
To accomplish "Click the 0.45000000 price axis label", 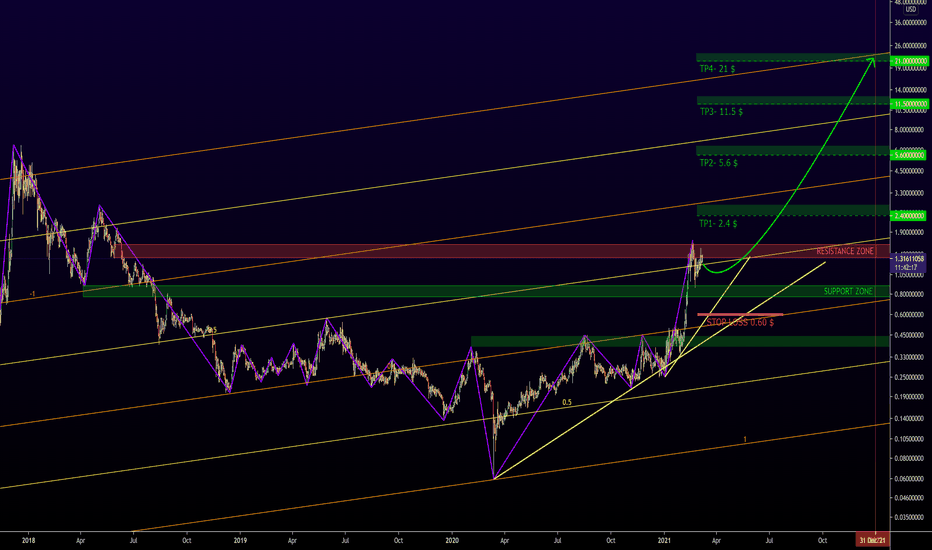I will tap(909, 335).
